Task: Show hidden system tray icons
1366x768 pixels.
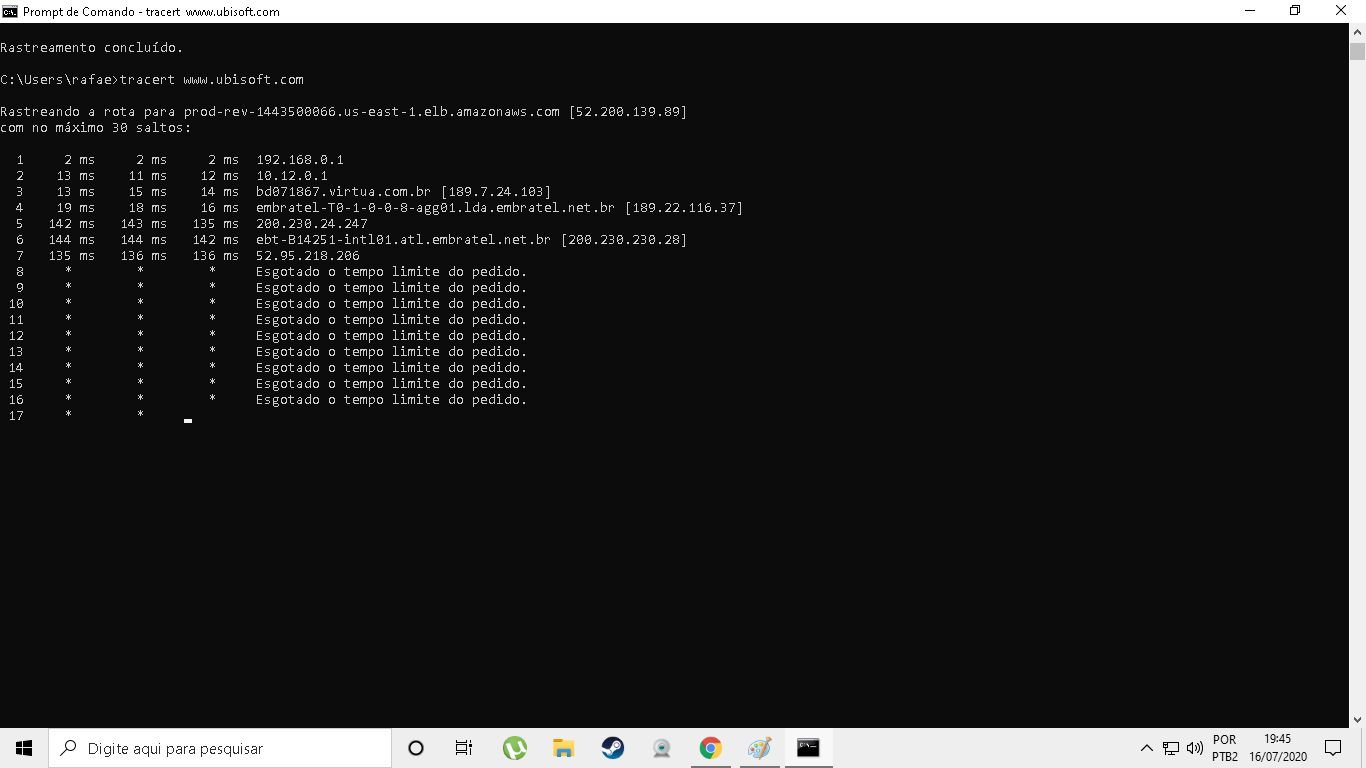Action: pos(1147,748)
